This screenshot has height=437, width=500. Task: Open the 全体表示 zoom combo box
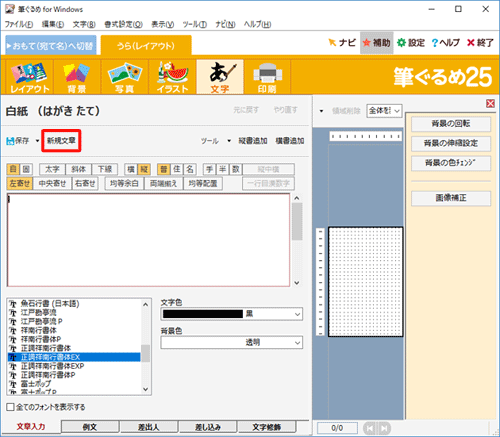coord(384,111)
